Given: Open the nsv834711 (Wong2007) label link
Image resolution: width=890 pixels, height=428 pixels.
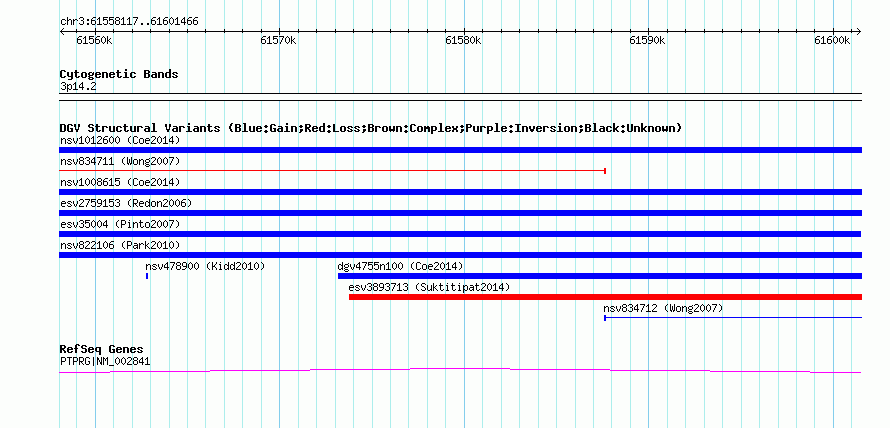Looking at the screenshot, I should click(x=120, y=161).
